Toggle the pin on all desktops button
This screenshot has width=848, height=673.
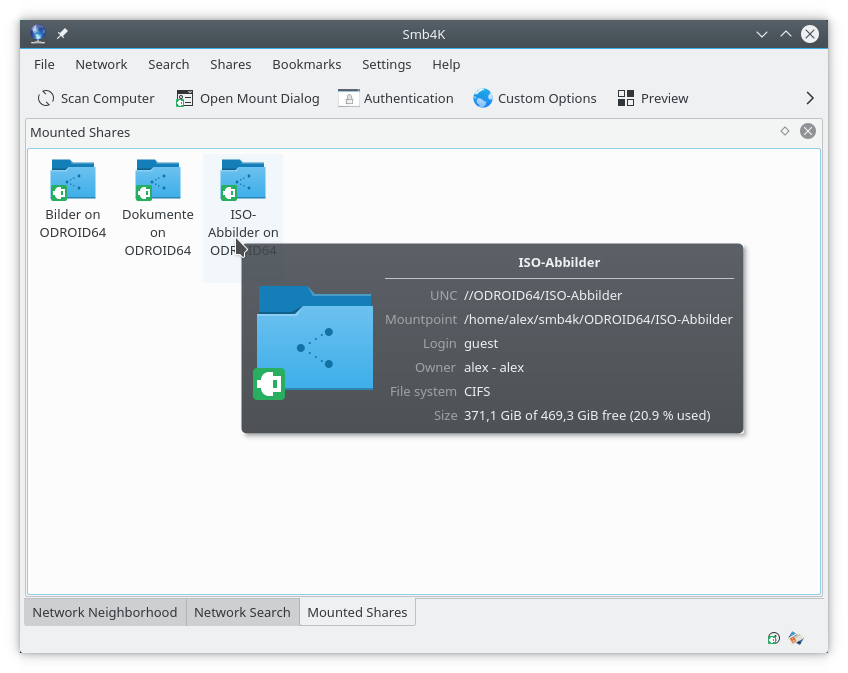point(62,34)
